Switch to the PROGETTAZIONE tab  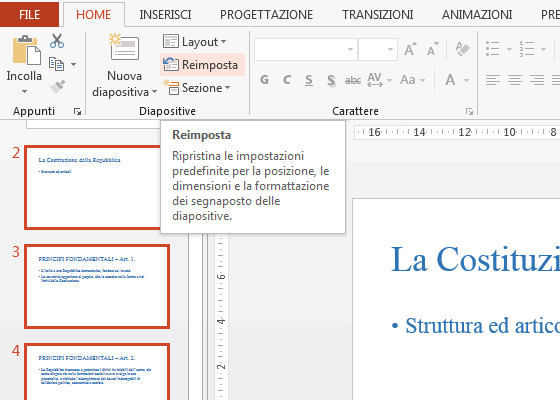pos(266,15)
